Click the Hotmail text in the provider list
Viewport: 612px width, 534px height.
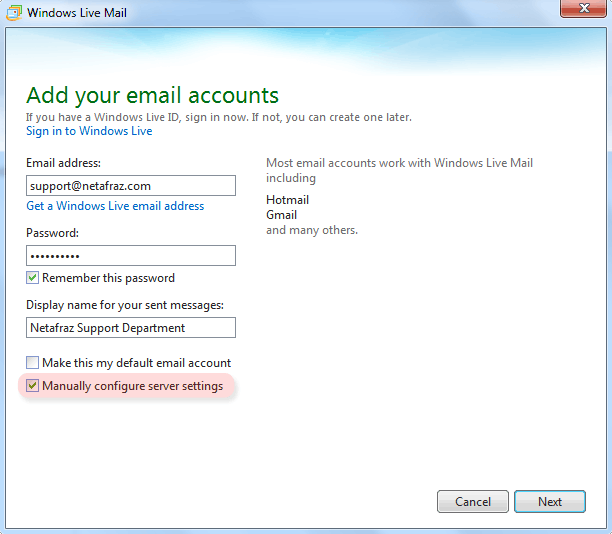click(287, 200)
